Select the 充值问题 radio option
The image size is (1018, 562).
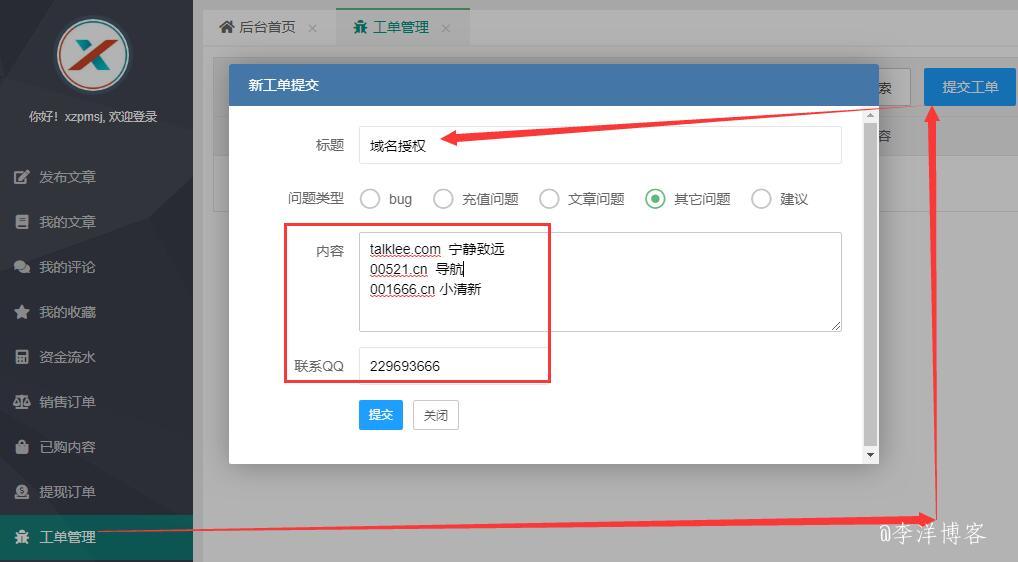pos(443,199)
